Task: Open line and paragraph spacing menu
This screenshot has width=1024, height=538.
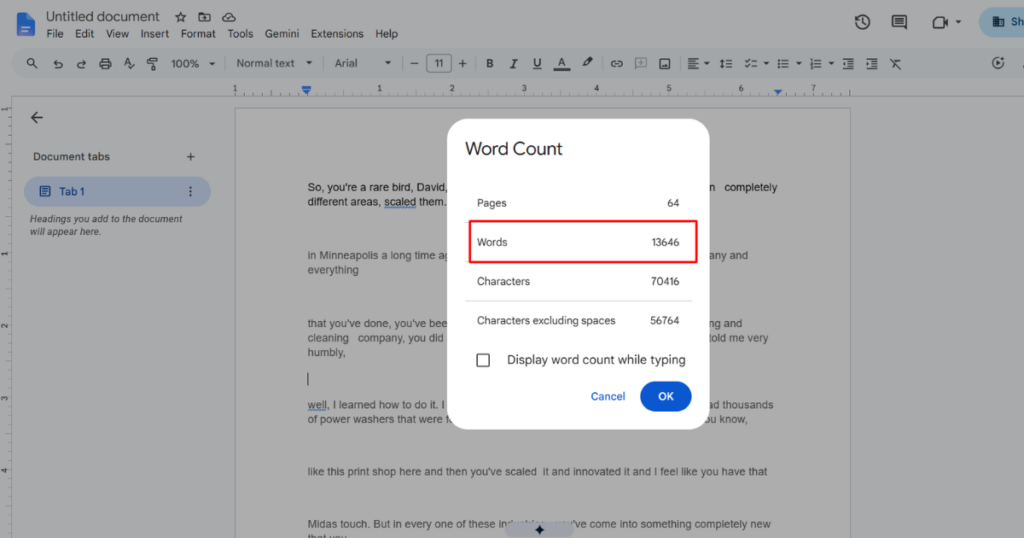Action: pos(726,63)
